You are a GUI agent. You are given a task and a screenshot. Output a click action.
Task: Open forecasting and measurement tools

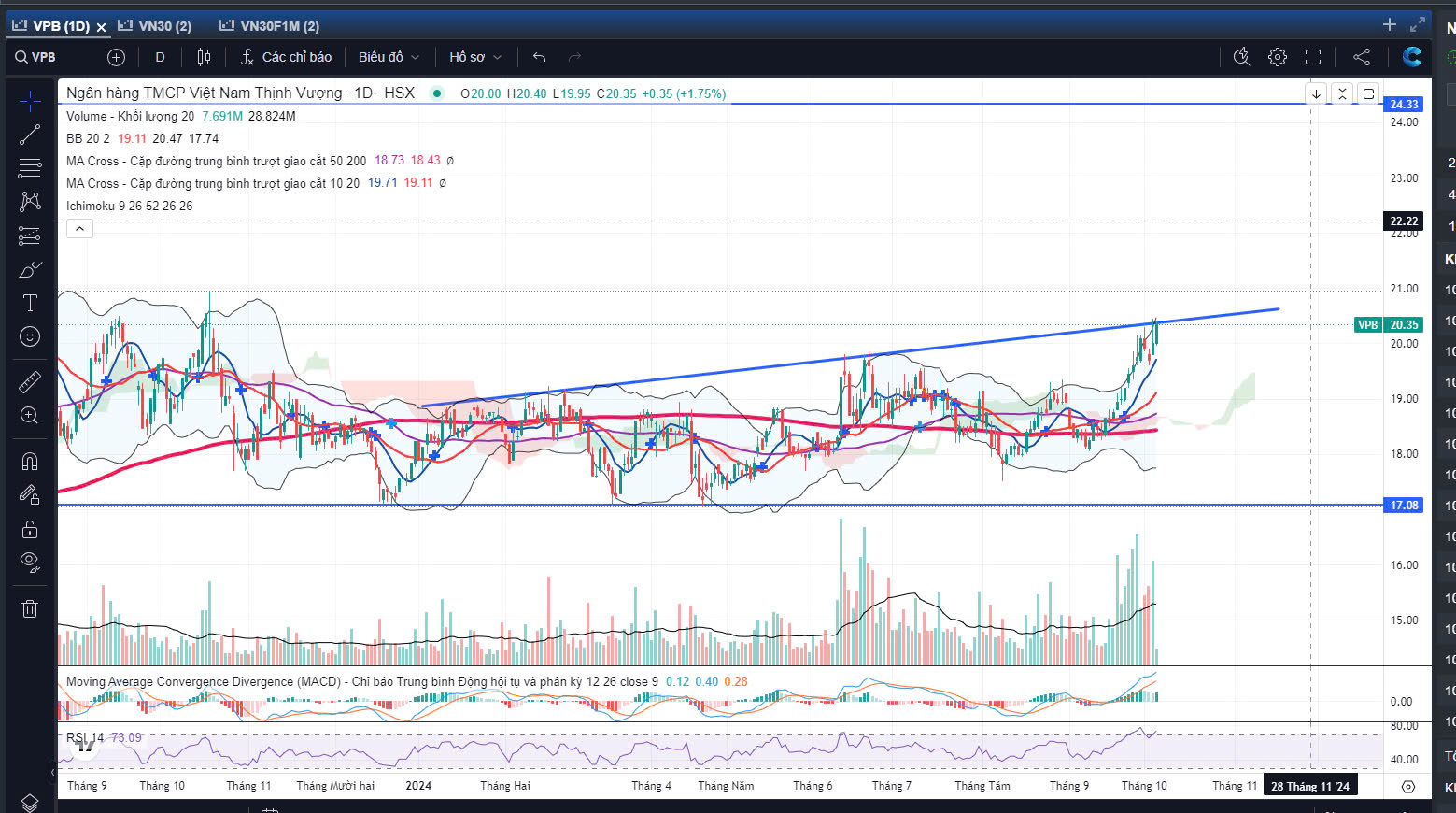tap(30, 235)
